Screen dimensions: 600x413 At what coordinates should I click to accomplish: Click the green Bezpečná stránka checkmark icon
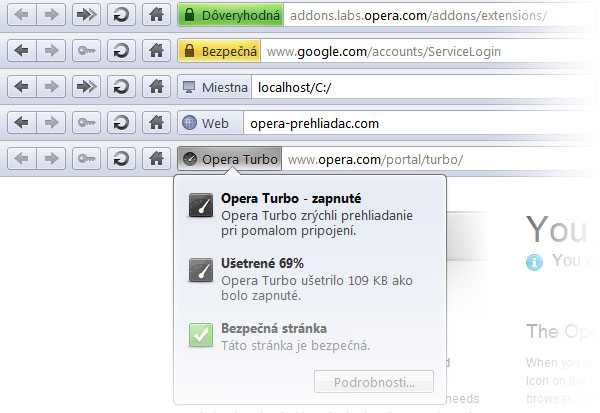(x=201, y=335)
